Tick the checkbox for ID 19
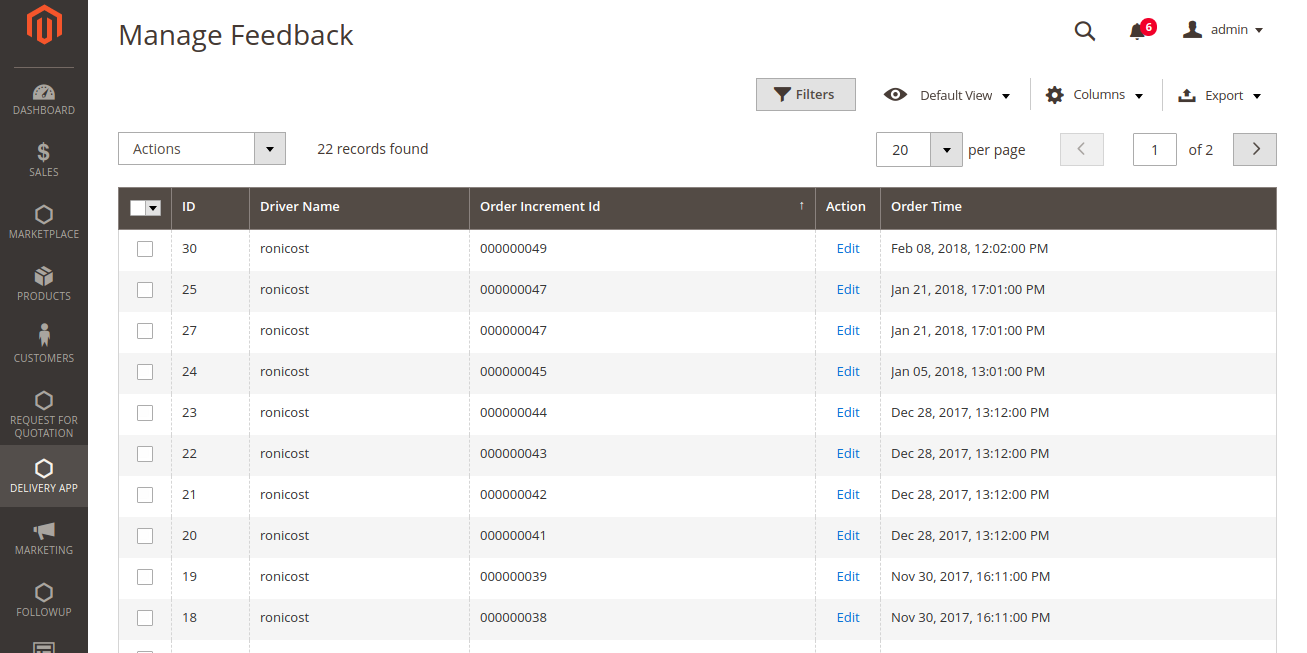The width and height of the screenshot is (1307, 653). coord(145,577)
